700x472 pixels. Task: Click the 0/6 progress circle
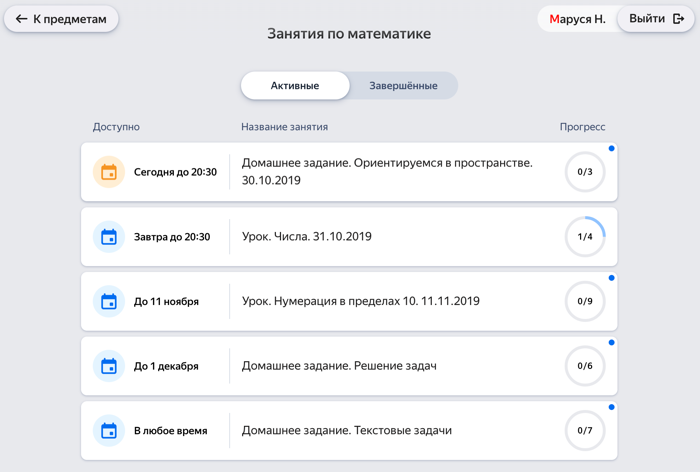point(585,366)
